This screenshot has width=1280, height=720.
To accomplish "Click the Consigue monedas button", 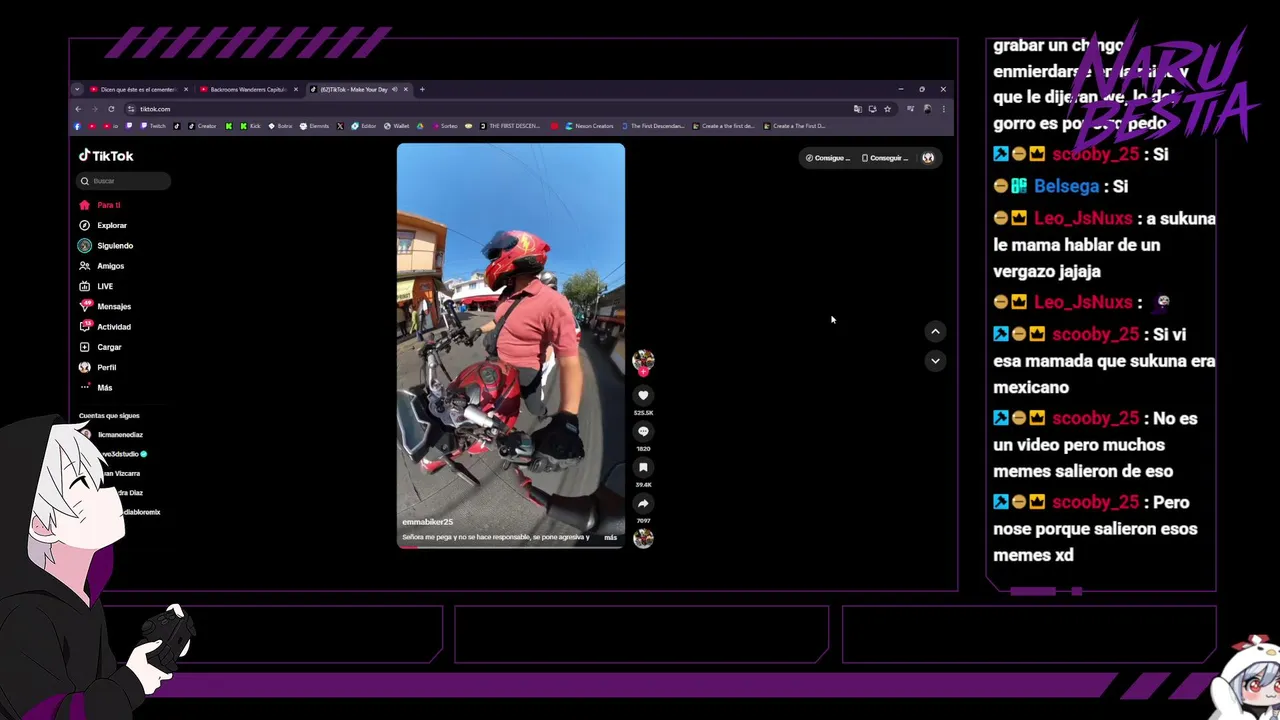I will pyautogui.click(x=828, y=158).
